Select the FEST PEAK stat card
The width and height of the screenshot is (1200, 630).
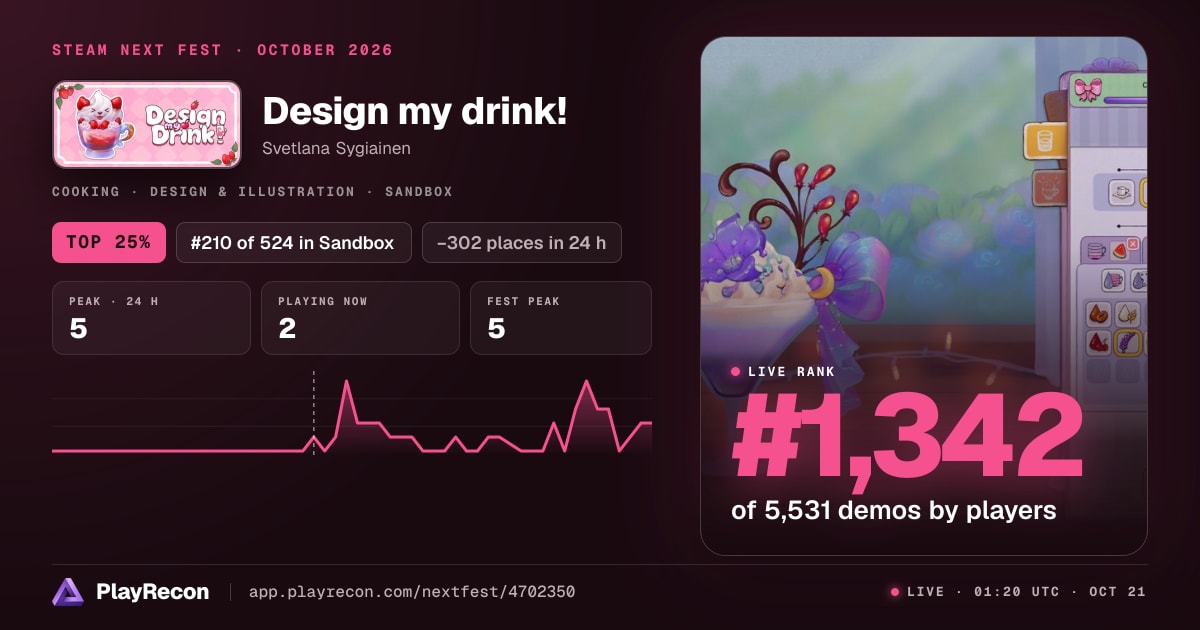(560, 318)
